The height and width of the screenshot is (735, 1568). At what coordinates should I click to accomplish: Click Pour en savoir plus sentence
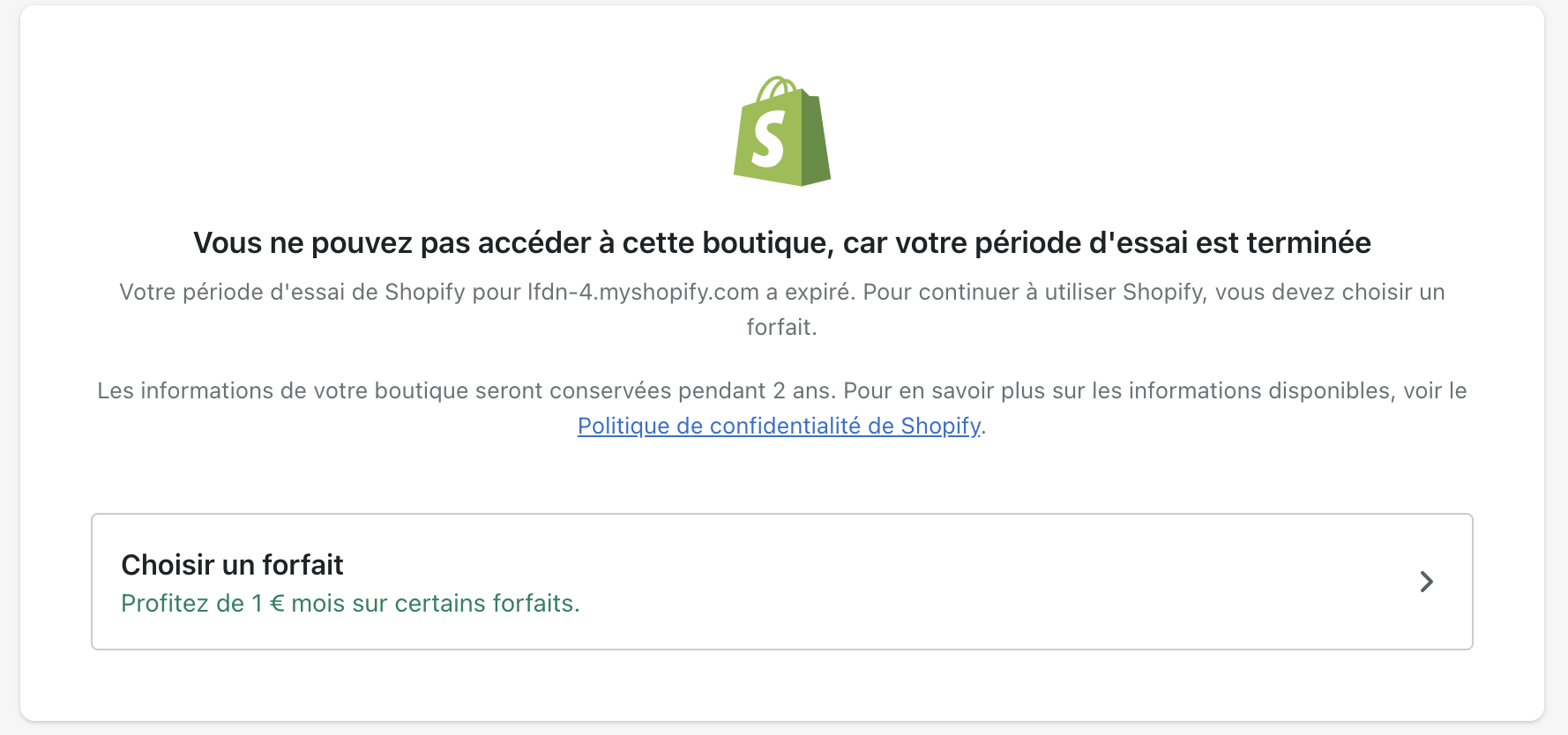[x=1146, y=391]
